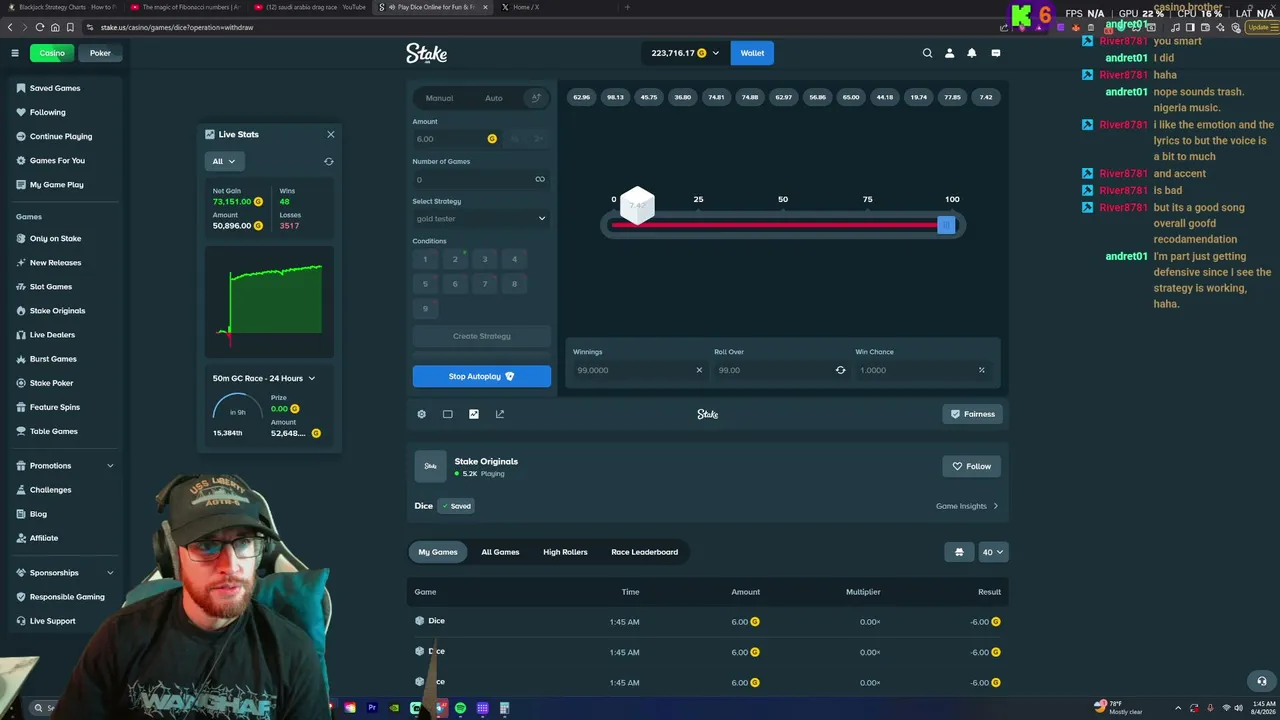Select the Manual betting tab
This screenshot has height=720, width=1280.
point(440,98)
